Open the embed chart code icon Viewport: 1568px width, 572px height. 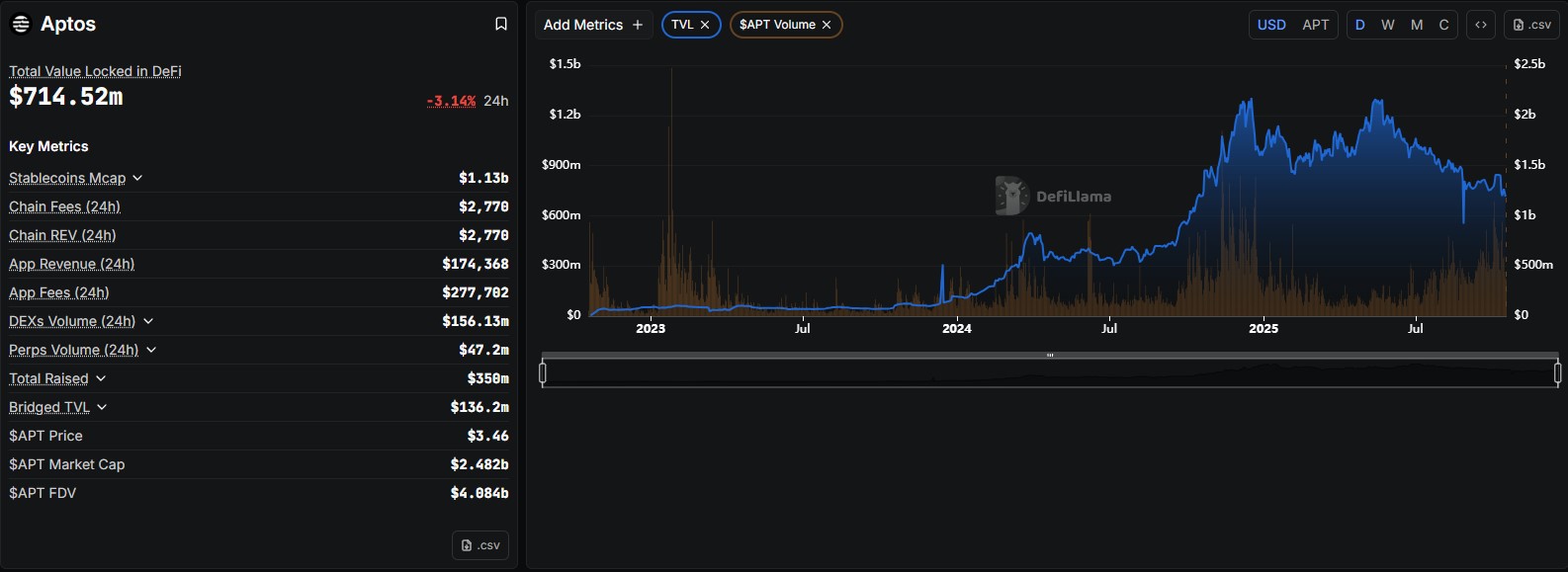(x=1480, y=25)
